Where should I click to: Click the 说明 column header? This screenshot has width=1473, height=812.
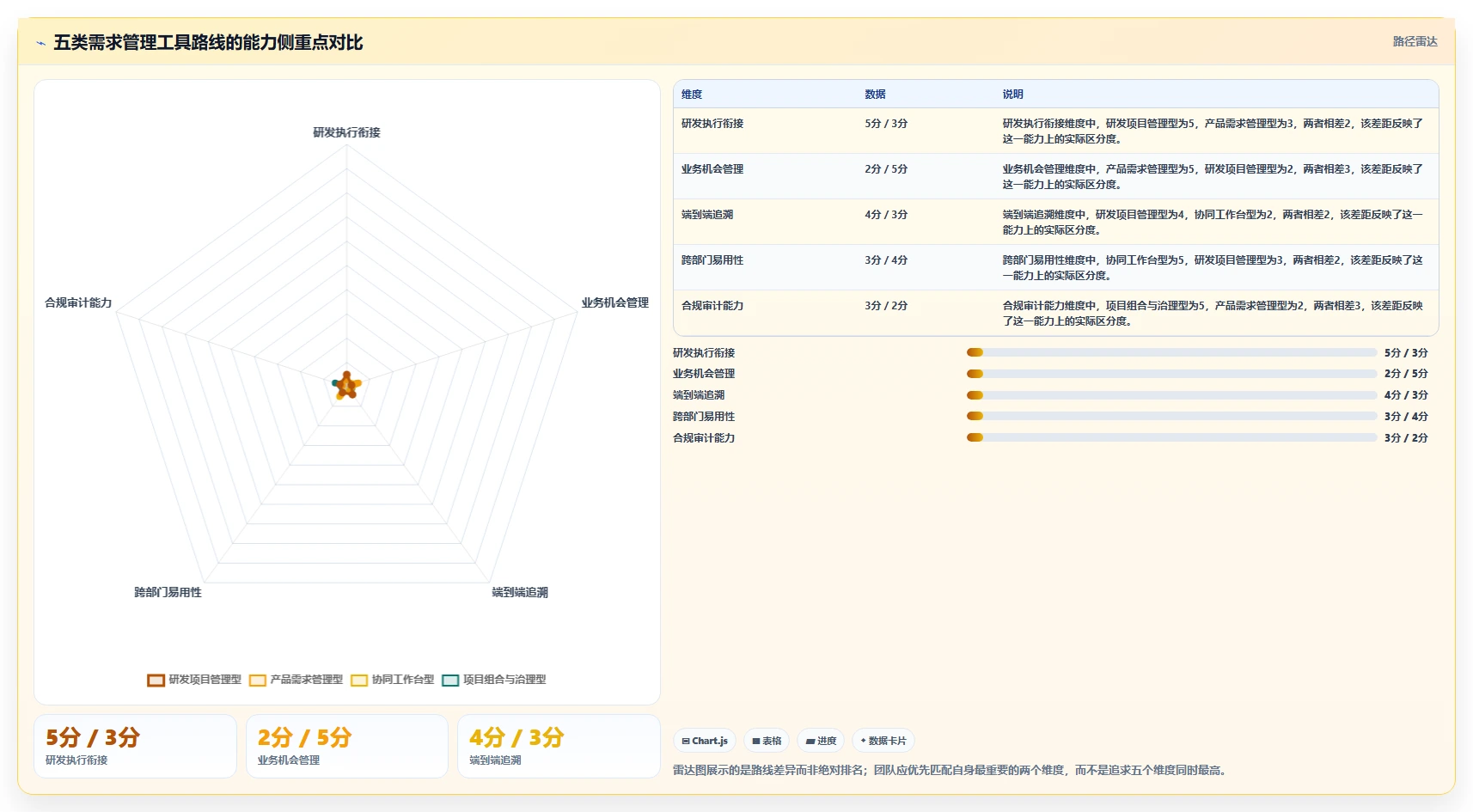(1012, 95)
